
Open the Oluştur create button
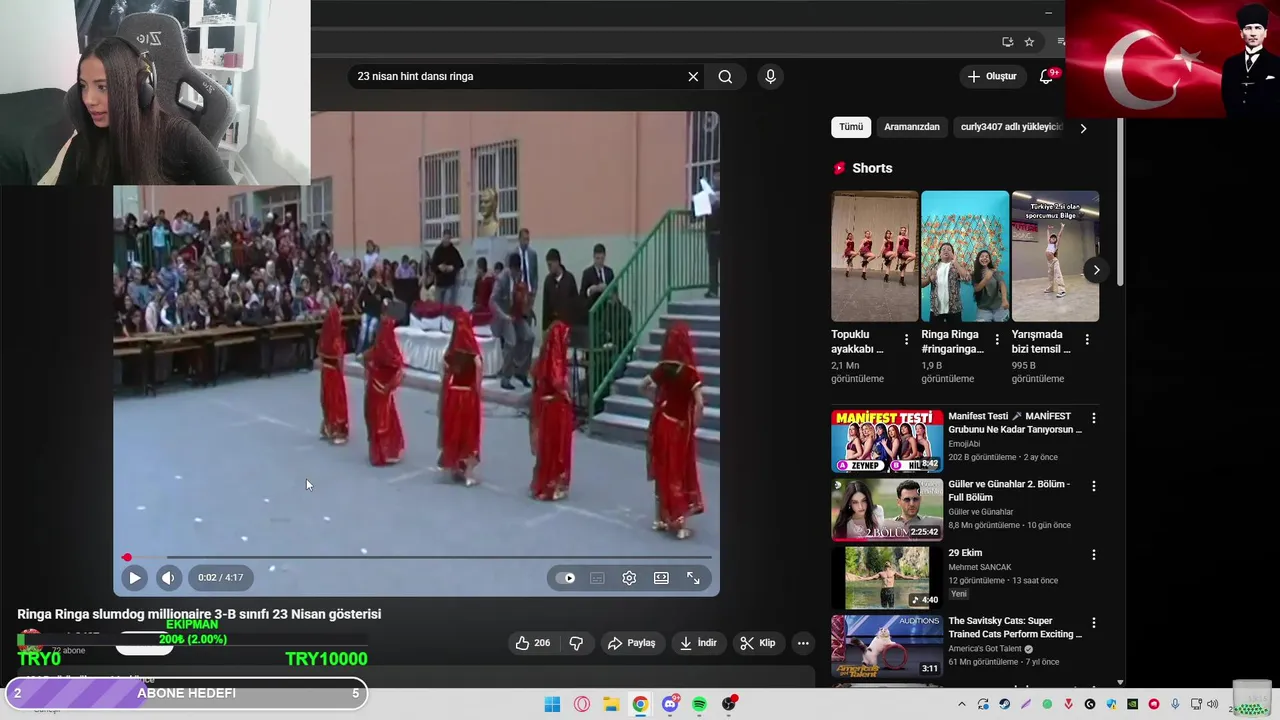click(x=992, y=76)
